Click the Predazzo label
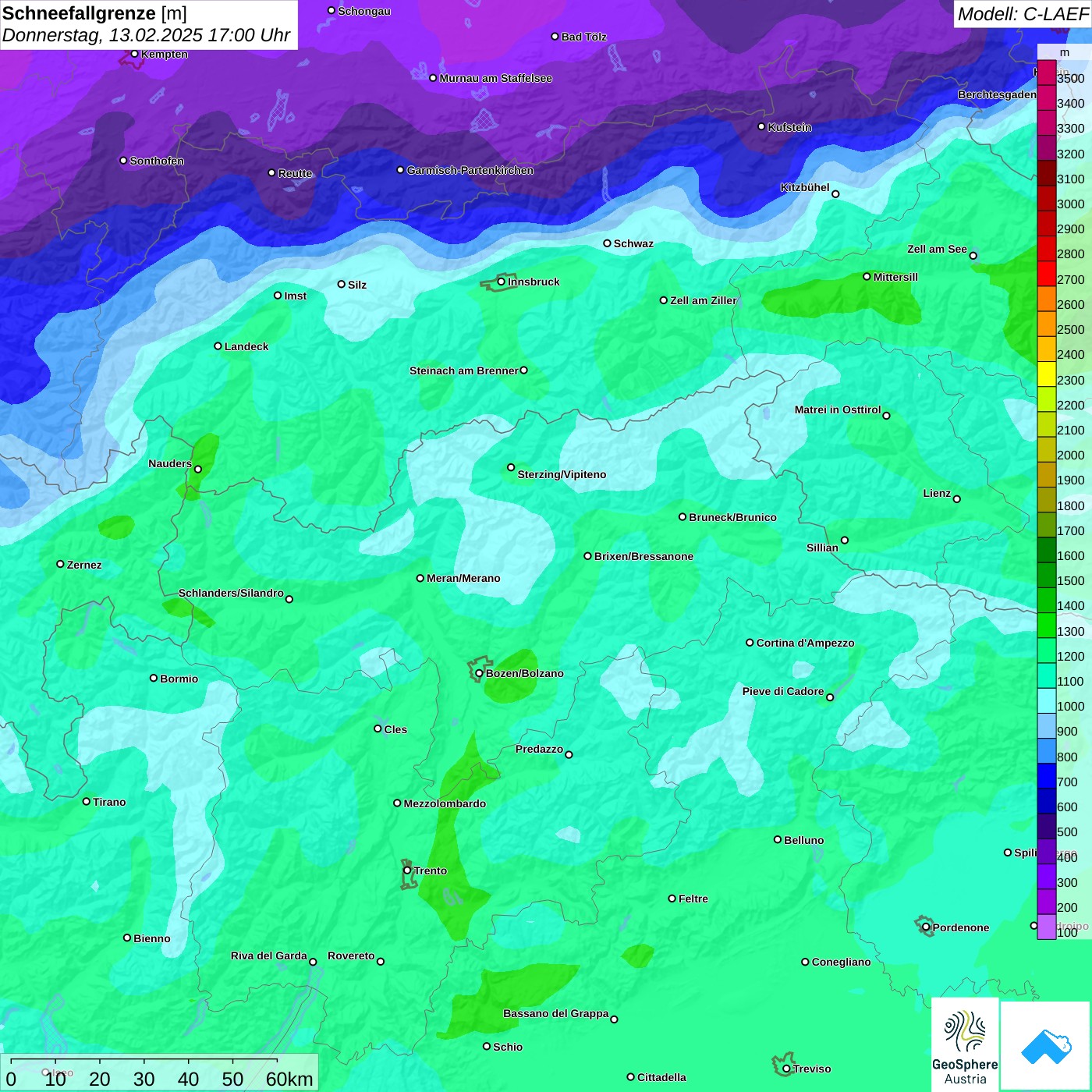 click(x=539, y=749)
